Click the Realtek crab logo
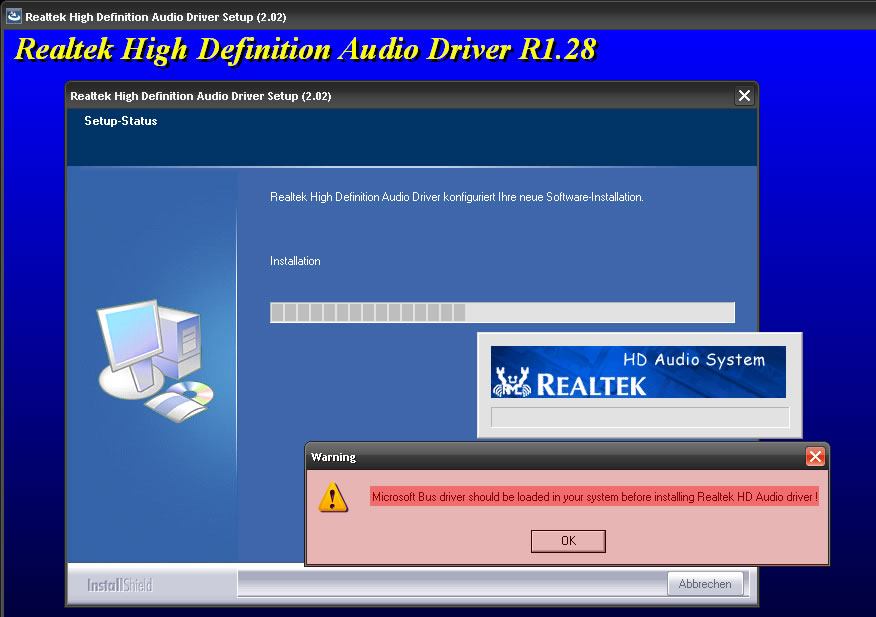The height and width of the screenshot is (617, 876). pyautogui.click(x=513, y=382)
